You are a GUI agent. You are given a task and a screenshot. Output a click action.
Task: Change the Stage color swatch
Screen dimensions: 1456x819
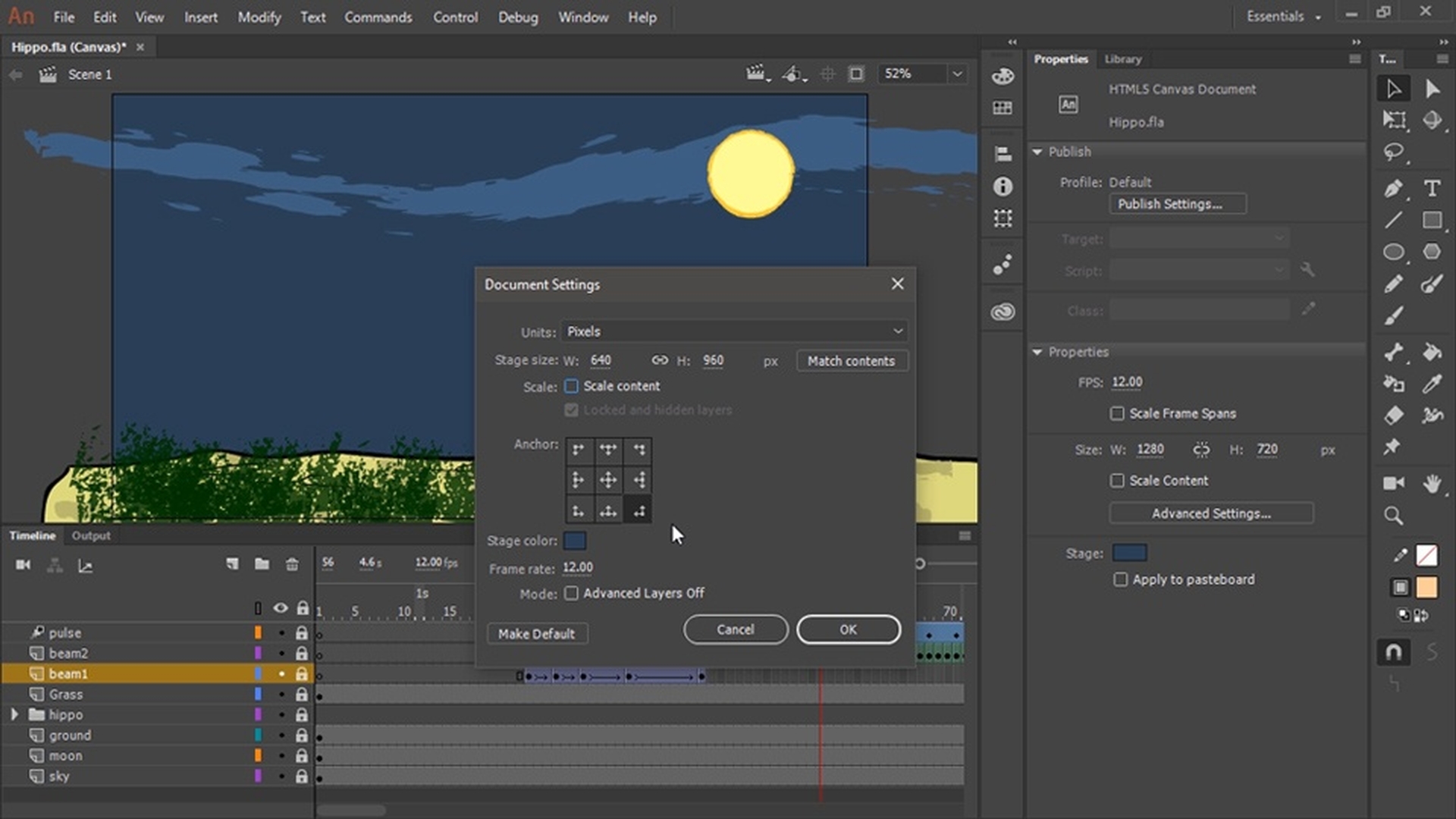576,540
